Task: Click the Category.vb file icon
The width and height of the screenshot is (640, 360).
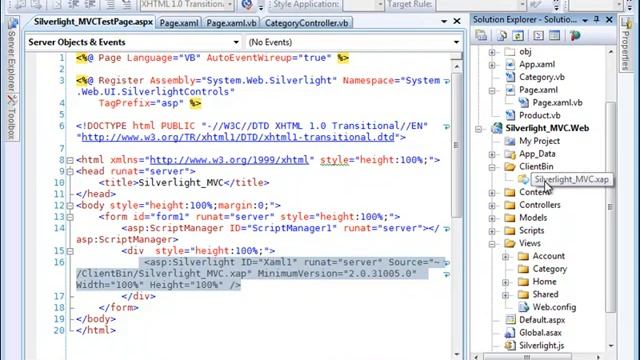Action: click(510, 77)
